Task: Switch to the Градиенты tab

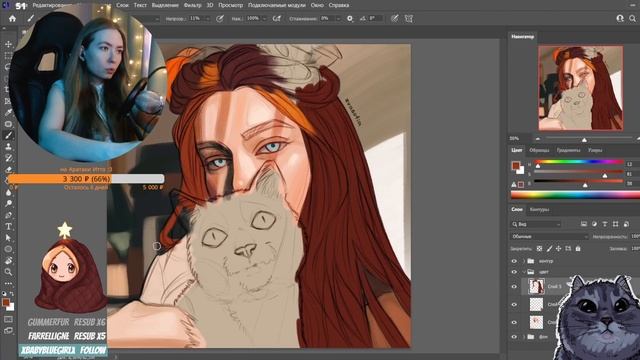Action: [x=568, y=150]
